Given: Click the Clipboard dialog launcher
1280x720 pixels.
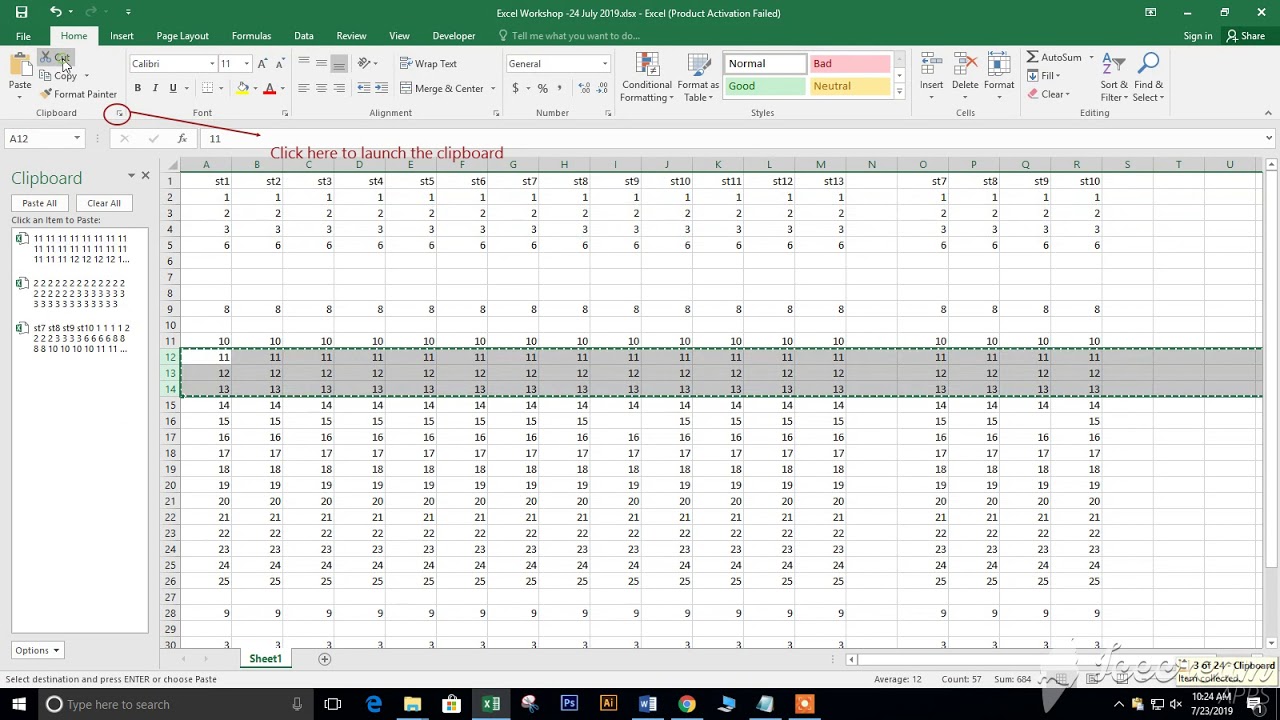Looking at the screenshot, I should (x=119, y=114).
